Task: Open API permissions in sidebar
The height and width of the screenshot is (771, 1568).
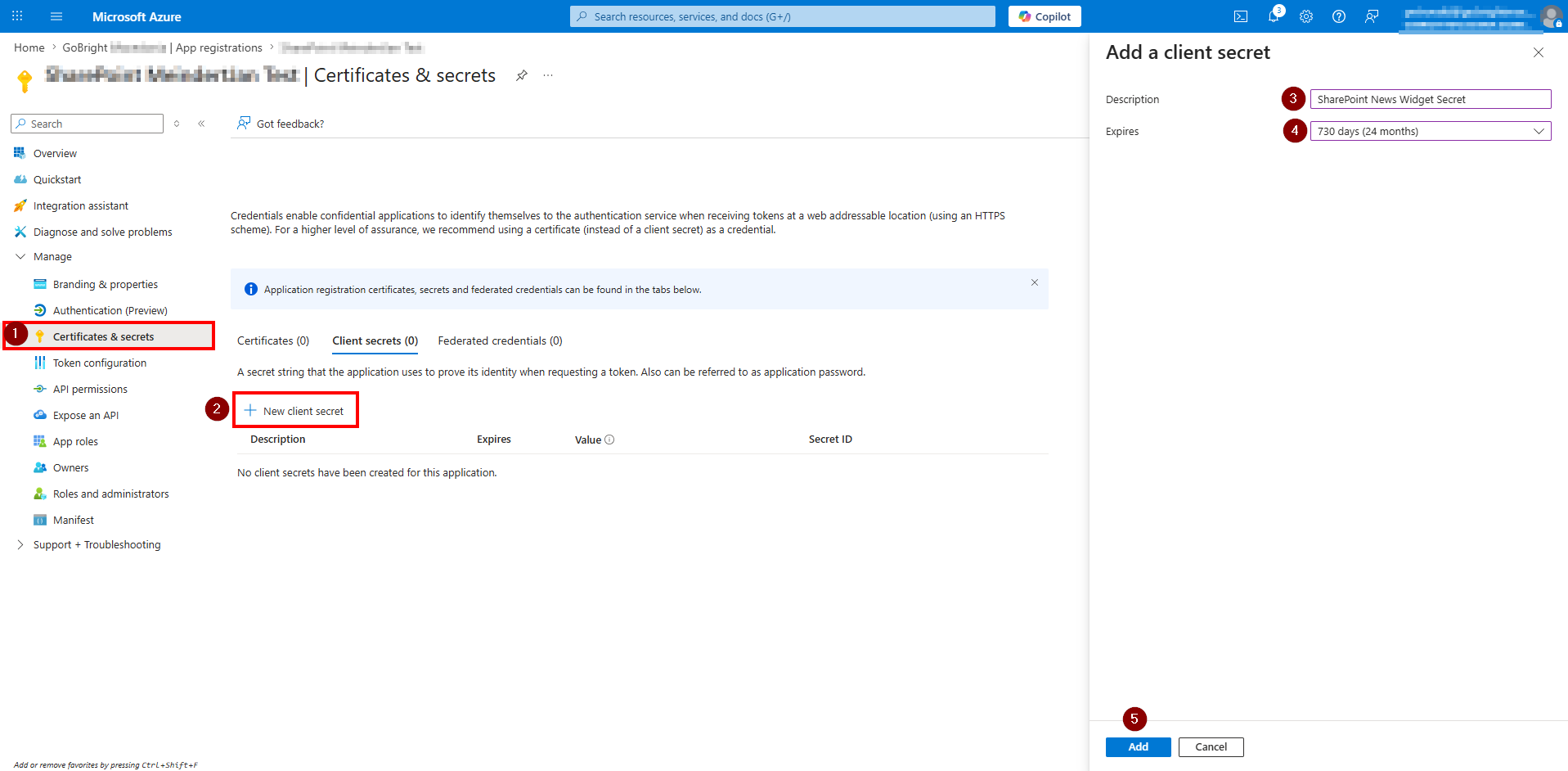Action: point(90,389)
